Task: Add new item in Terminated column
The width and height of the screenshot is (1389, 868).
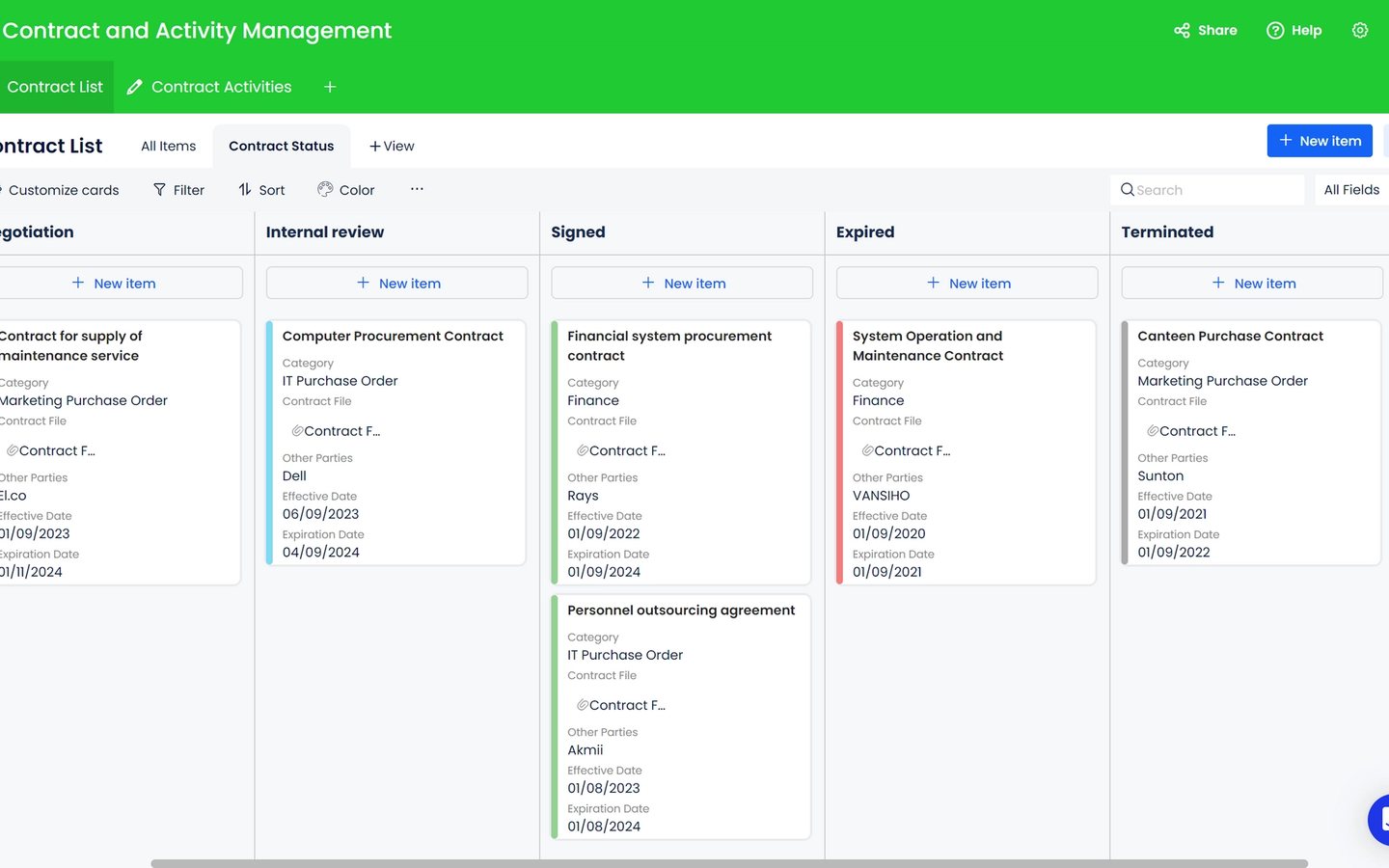Action: (x=1252, y=283)
